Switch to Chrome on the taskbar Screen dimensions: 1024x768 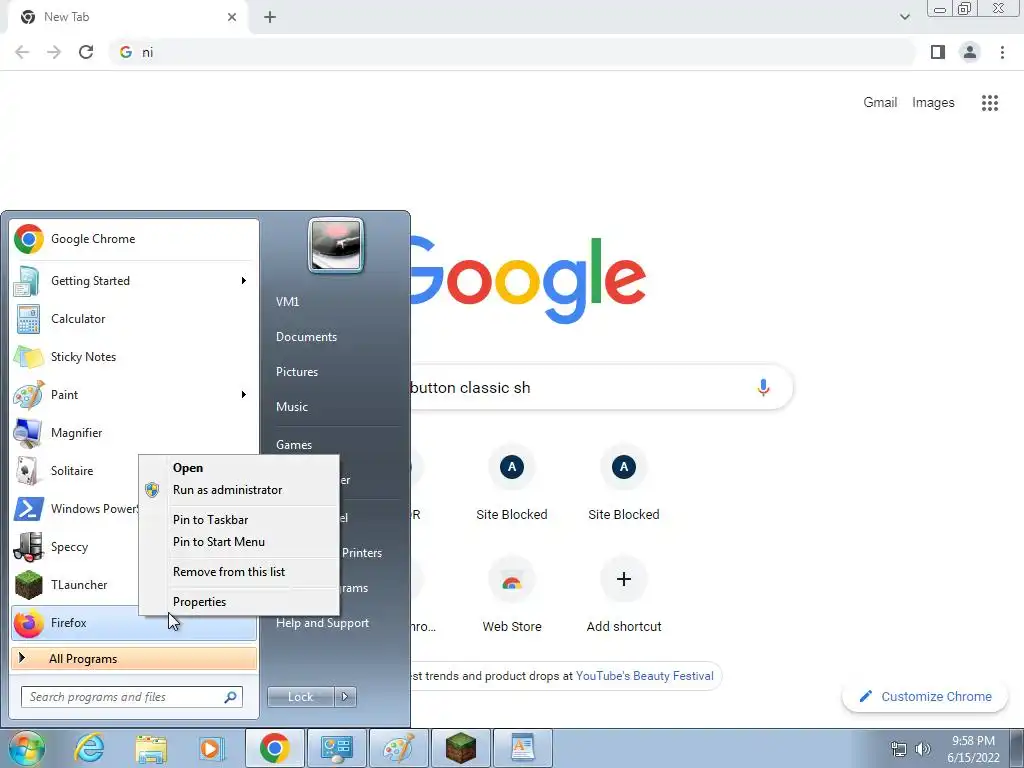point(274,748)
